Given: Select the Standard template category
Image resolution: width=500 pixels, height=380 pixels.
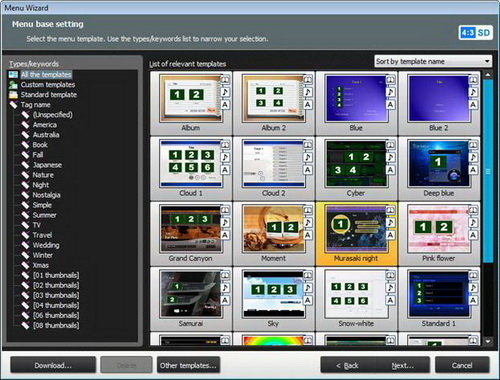Looking at the screenshot, I should point(49,95).
